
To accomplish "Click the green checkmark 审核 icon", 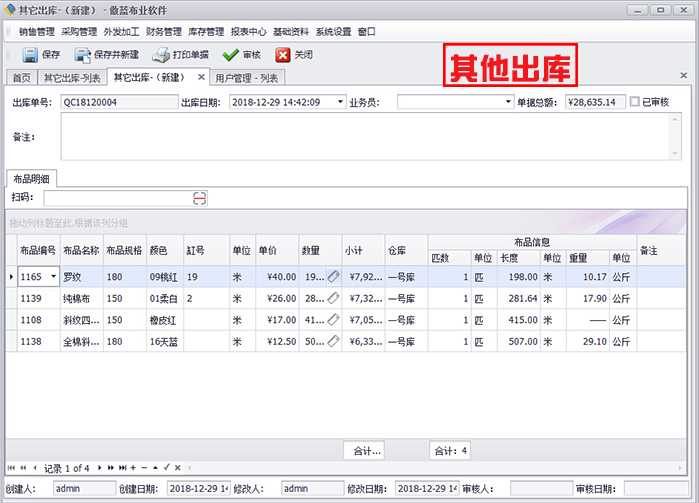I will point(230,56).
